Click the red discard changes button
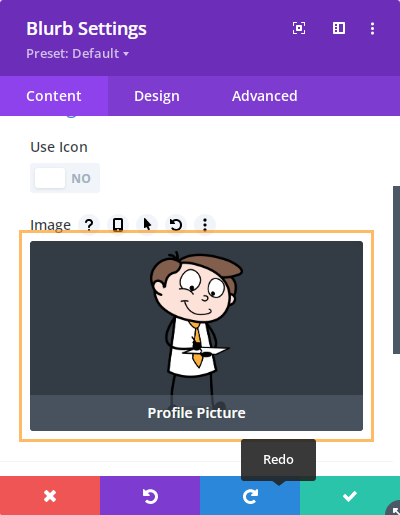Viewport: 400px width, 515px height. click(50, 496)
